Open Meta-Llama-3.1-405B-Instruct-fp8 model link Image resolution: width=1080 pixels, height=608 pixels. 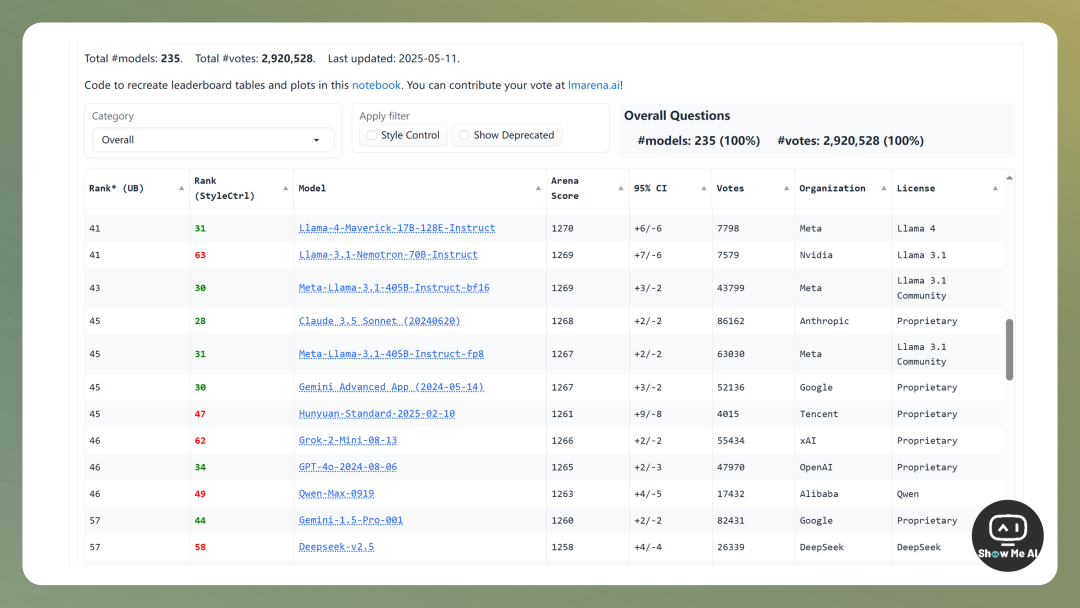[391, 354]
